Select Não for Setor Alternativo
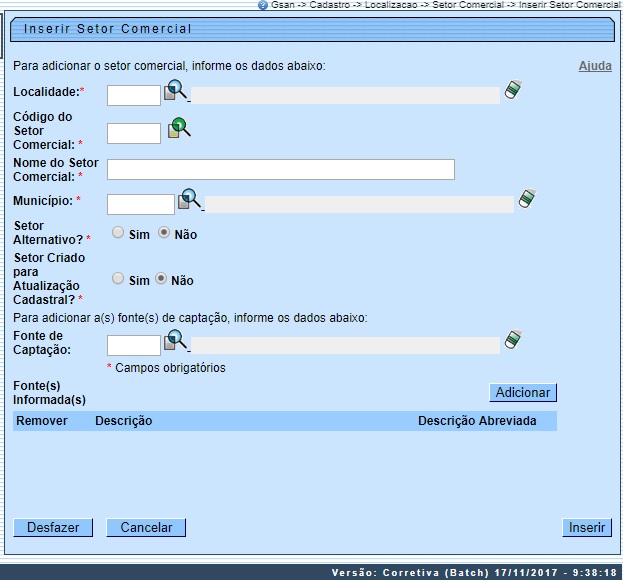This screenshot has width=623, height=580. pyautogui.click(x=164, y=233)
